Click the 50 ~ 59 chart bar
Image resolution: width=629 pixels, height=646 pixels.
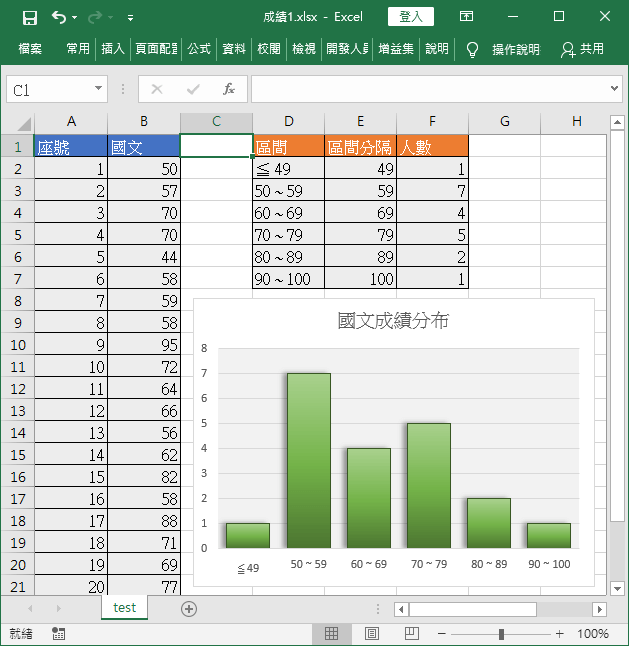pos(309,461)
